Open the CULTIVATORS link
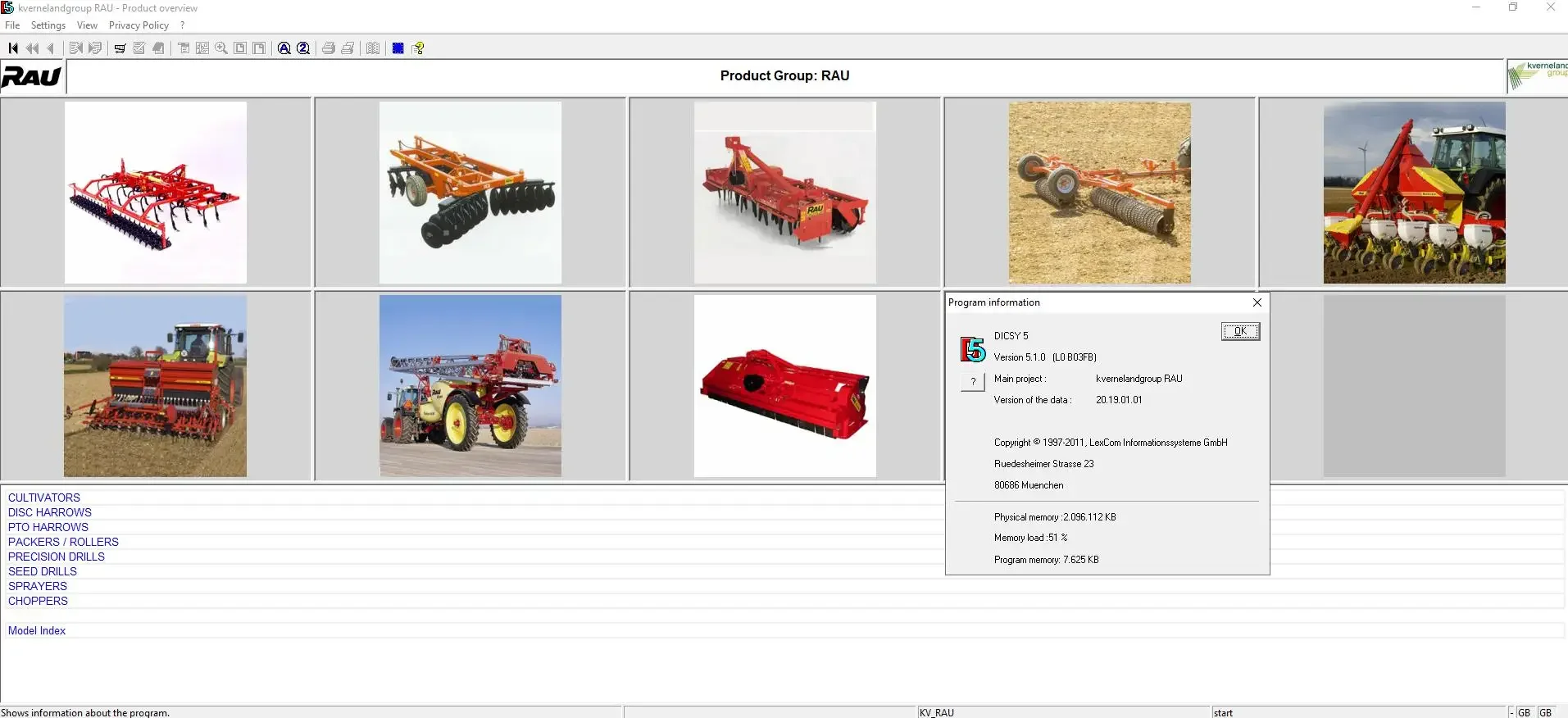Screen dimensions: 1568x718 pyautogui.click(x=44, y=498)
